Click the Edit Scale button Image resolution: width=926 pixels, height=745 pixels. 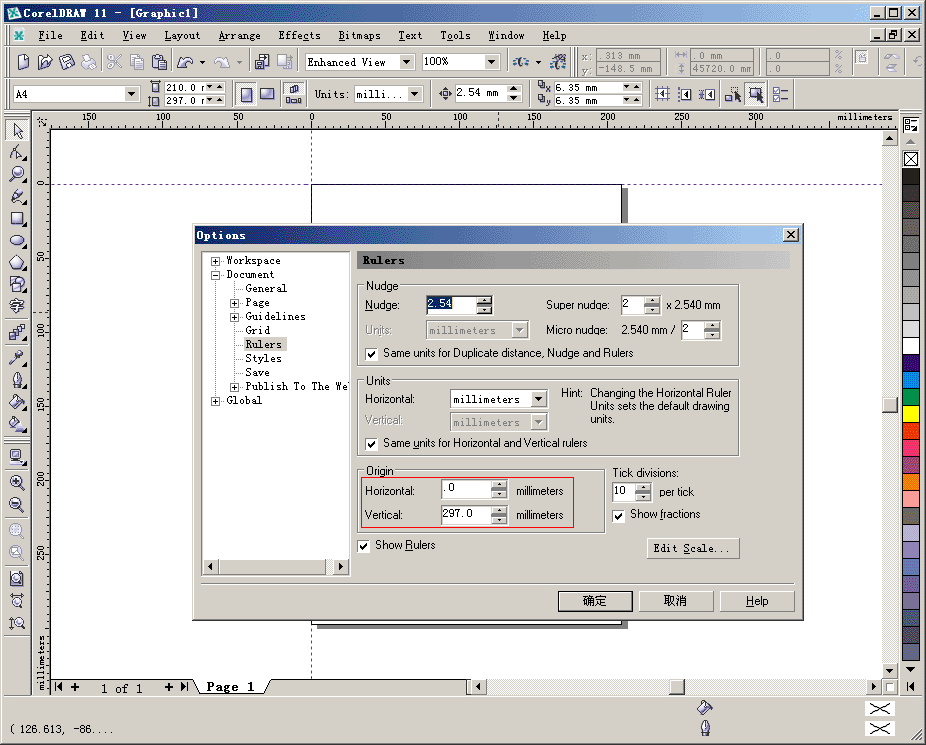pos(693,548)
